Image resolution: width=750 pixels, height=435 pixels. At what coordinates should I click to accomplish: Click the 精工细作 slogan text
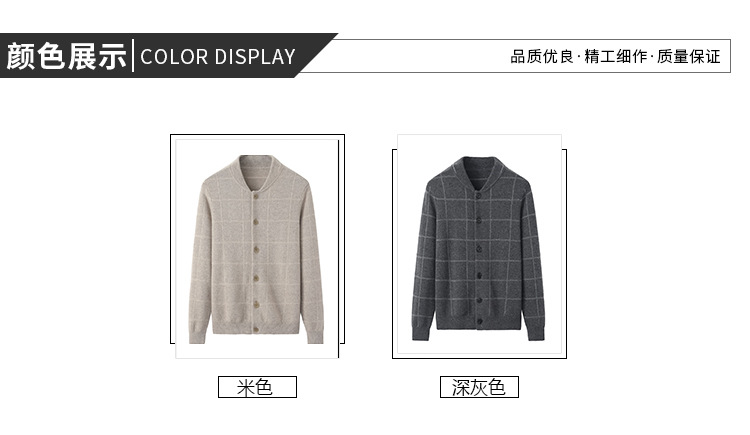(616, 56)
